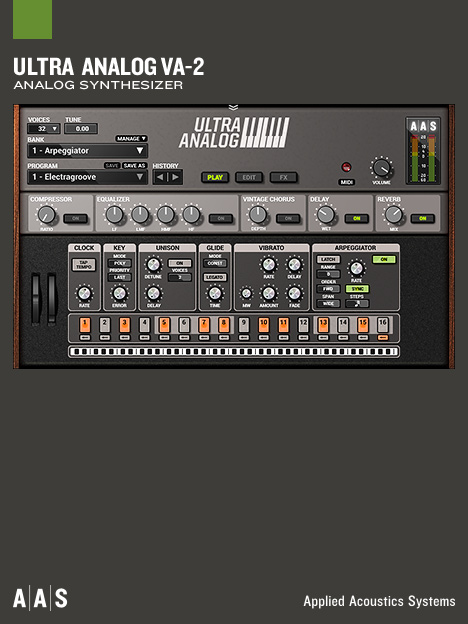The width and height of the screenshot is (468, 624).
Task: Collapse panel using top double chevron
Action: [x=234, y=107]
